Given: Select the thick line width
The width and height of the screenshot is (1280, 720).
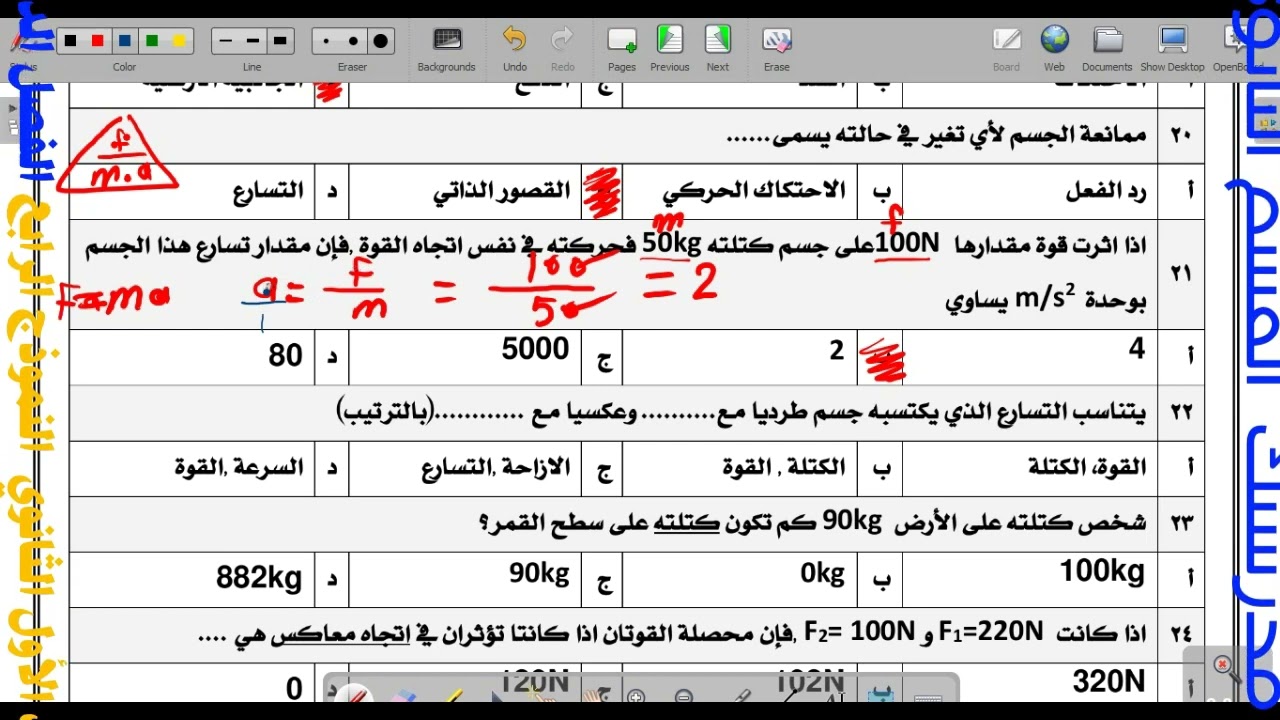Looking at the screenshot, I should [281, 41].
